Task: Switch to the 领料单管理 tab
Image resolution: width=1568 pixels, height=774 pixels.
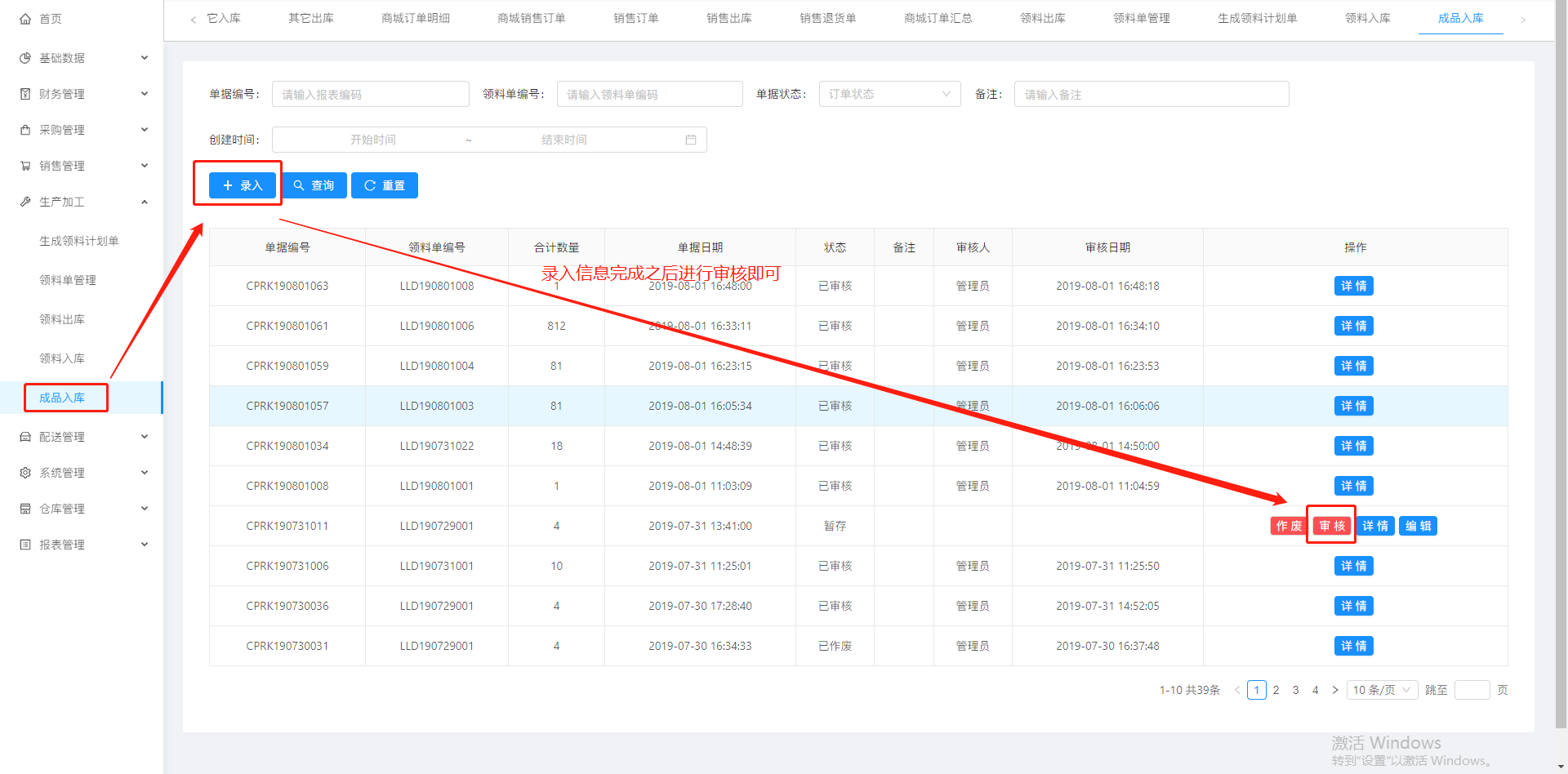Action: [1142, 18]
